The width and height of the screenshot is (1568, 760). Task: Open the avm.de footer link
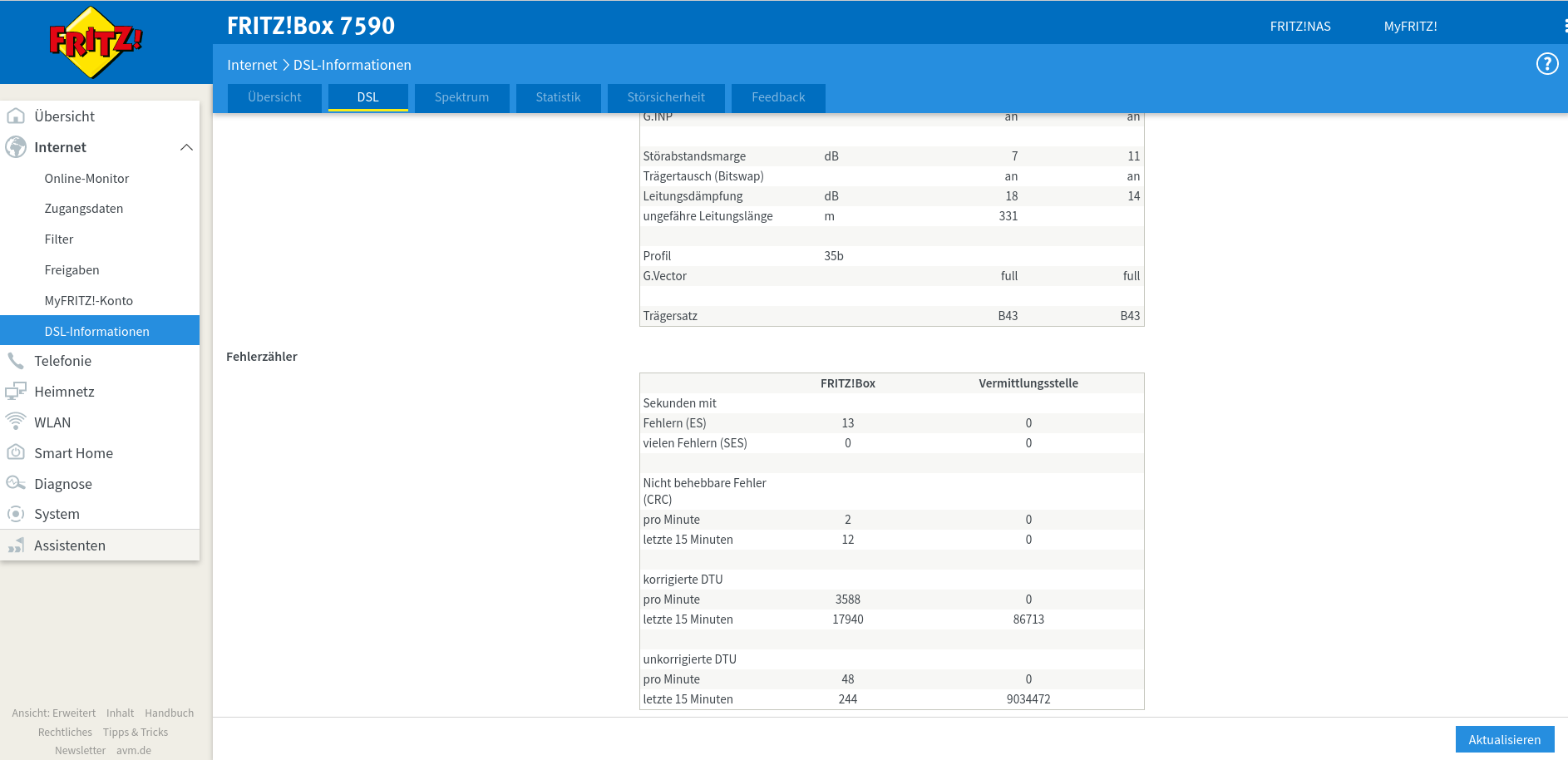coord(134,751)
